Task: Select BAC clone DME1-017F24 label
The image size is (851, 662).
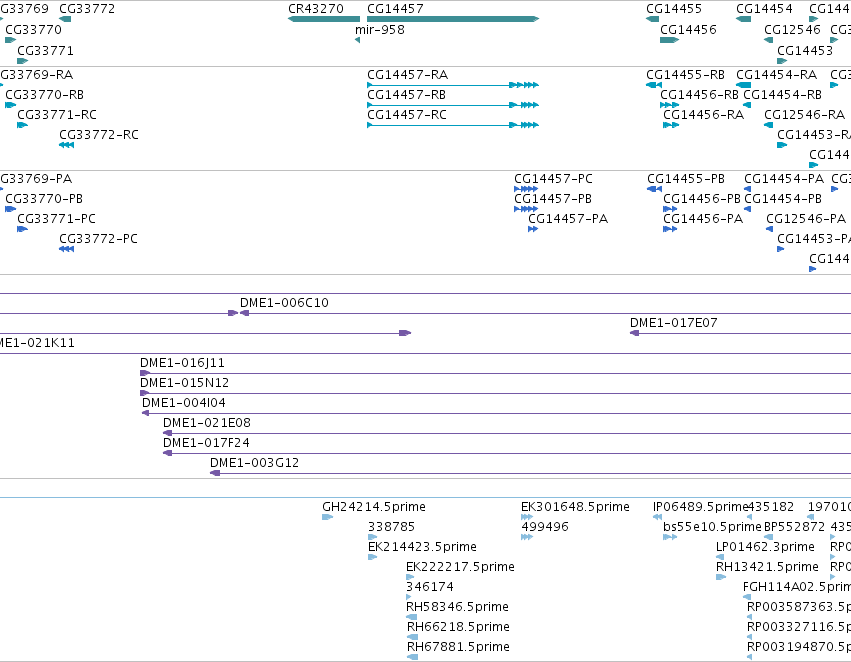Action: (206, 443)
